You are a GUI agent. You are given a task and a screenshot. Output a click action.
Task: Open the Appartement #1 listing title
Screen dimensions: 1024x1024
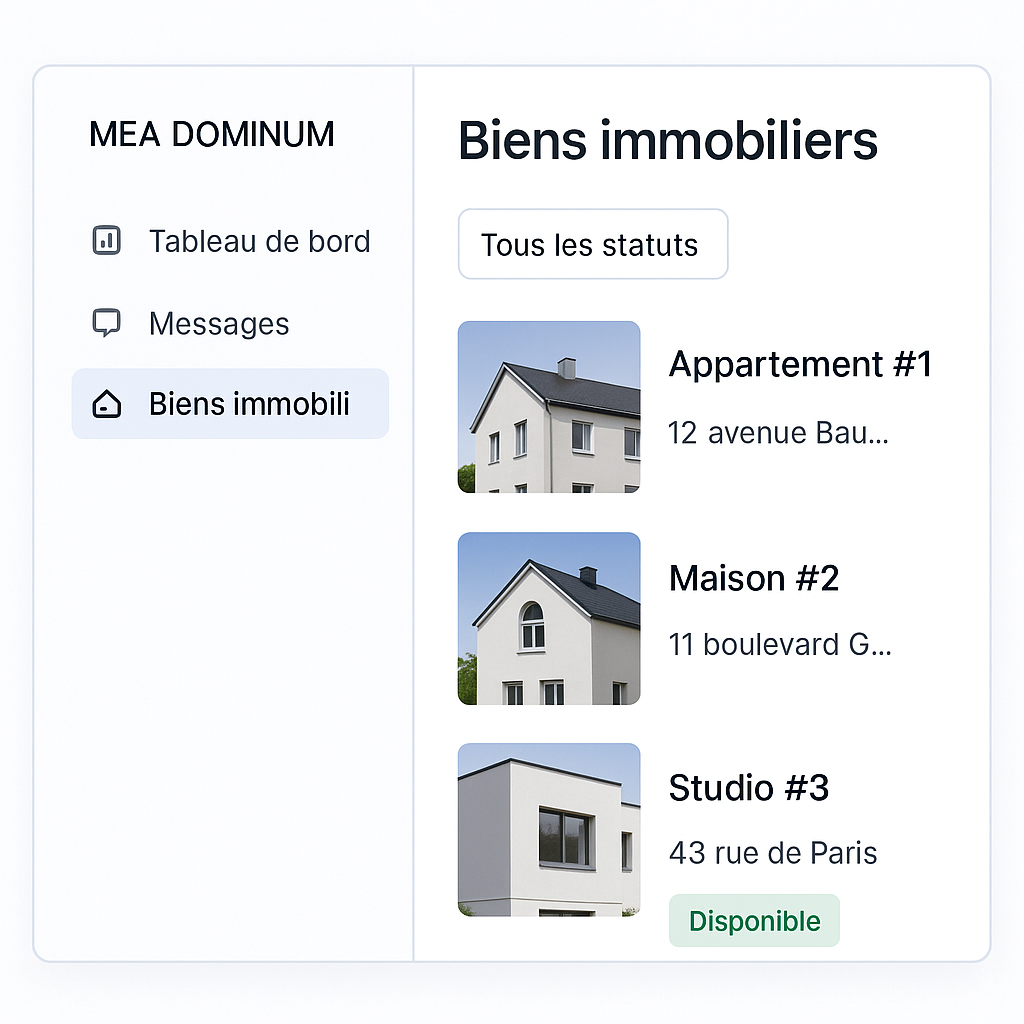[x=800, y=365]
